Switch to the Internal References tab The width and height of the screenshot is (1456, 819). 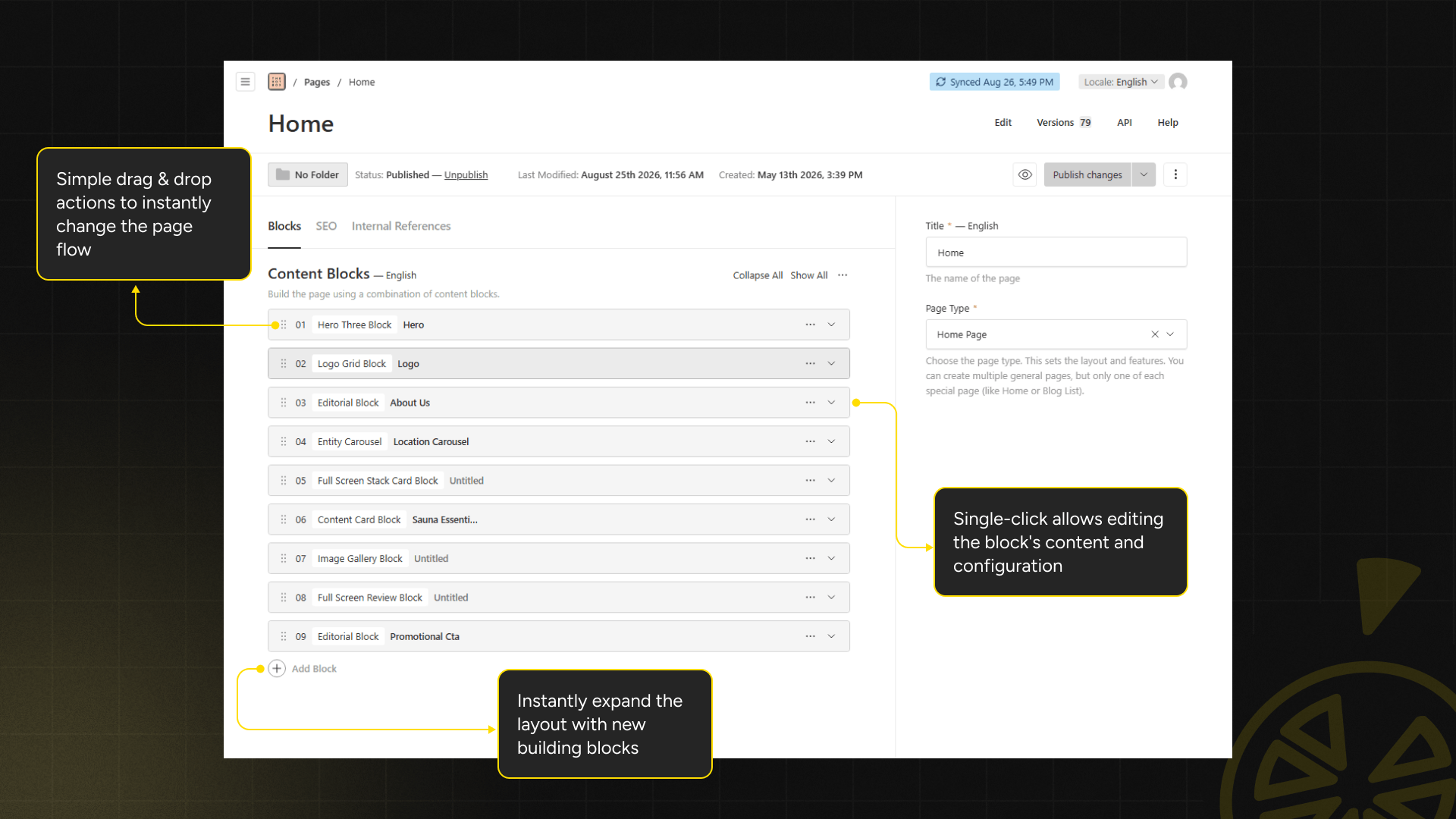pyautogui.click(x=401, y=226)
